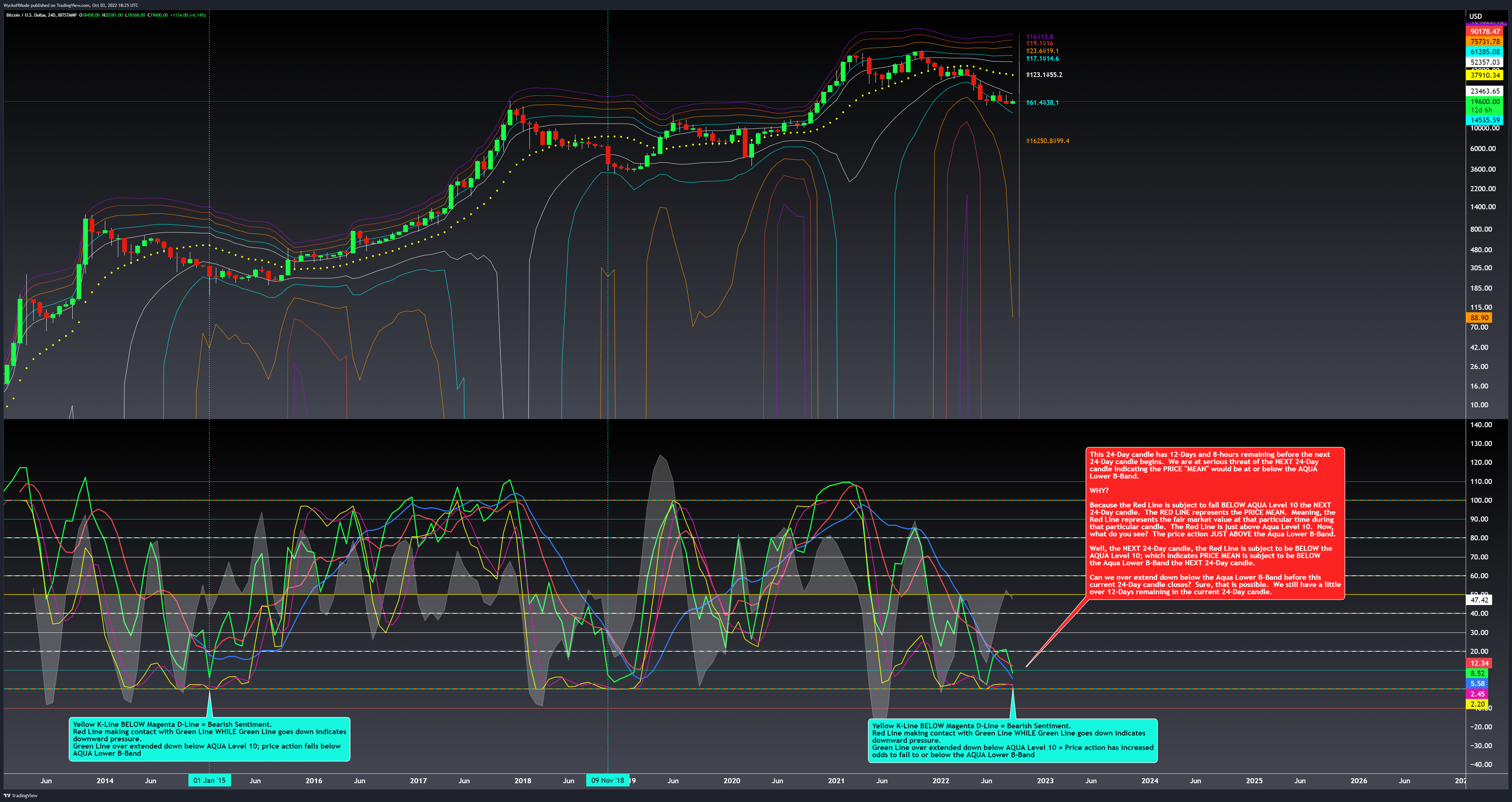The height and width of the screenshot is (802, 1512).
Task: Click 2020 on the time axis
Action: (x=732, y=780)
